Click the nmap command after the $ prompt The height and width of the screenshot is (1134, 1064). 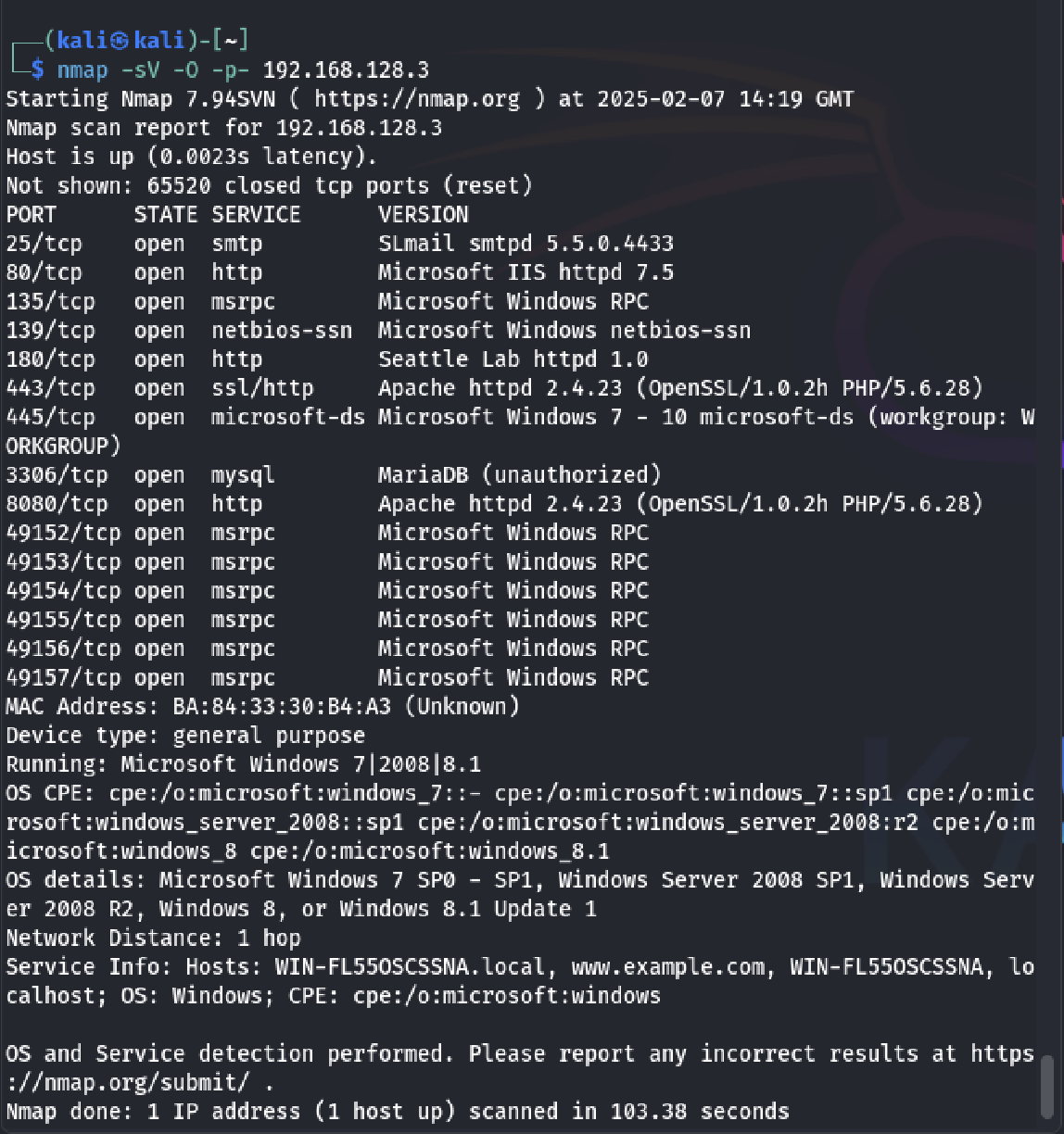tap(243, 69)
